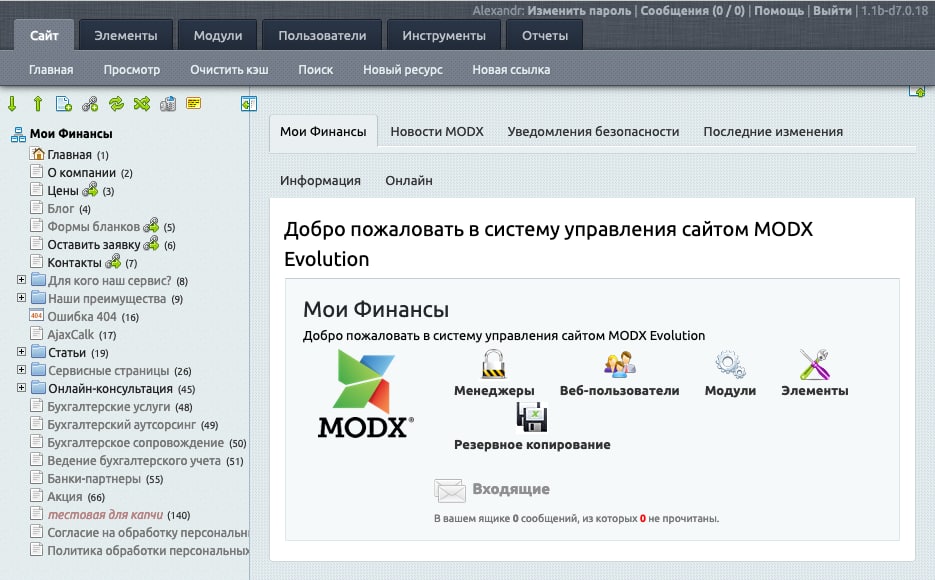Click the collapse top bar icon at top right
The height and width of the screenshot is (580, 935).
[x=917, y=92]
